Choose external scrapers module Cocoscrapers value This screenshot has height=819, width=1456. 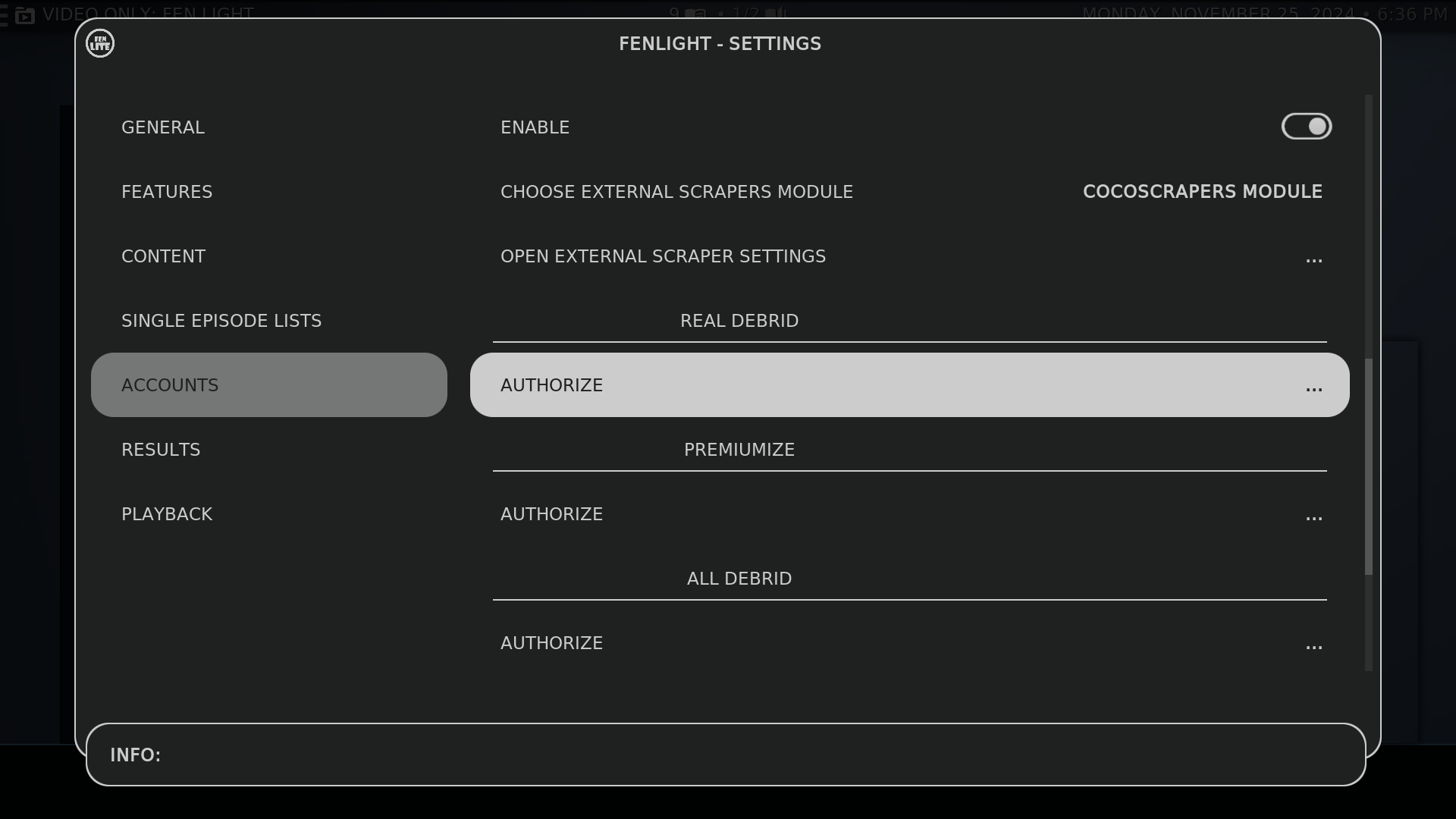point(1202,192)
